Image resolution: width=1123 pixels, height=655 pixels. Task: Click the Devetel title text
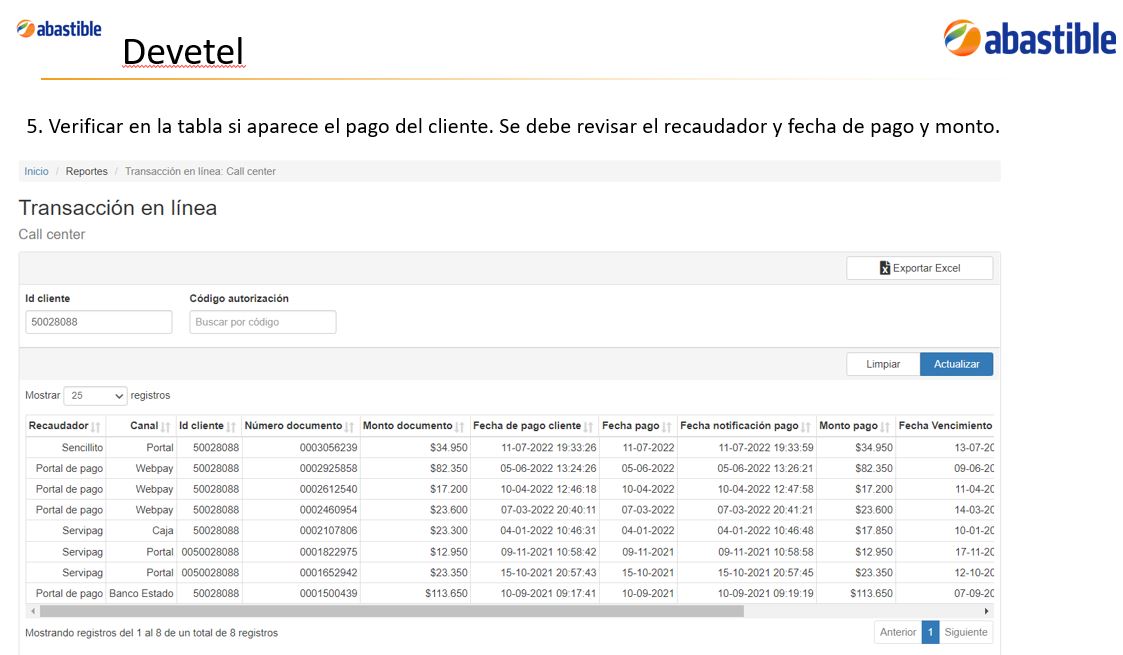click(x=183, y=52)
